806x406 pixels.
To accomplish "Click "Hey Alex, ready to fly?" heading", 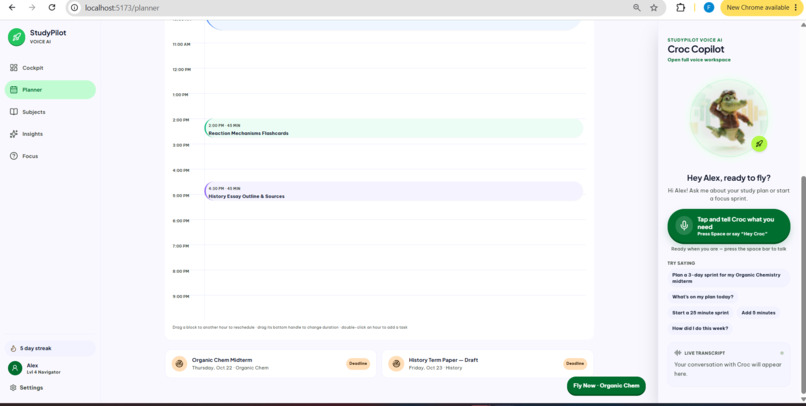I will [x=728, y=178].
